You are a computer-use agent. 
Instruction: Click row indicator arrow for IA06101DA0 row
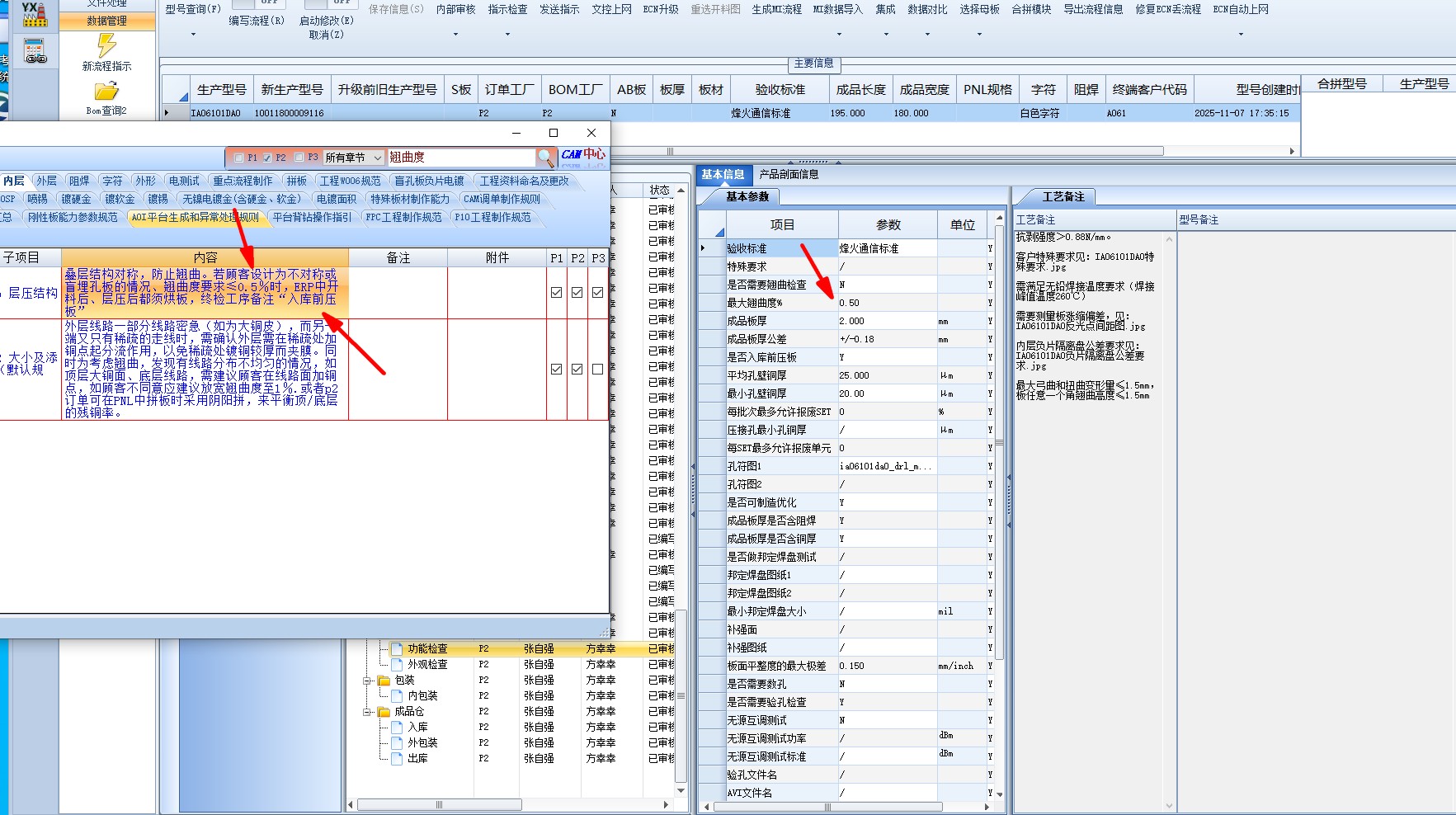click(x=168, y=113)
